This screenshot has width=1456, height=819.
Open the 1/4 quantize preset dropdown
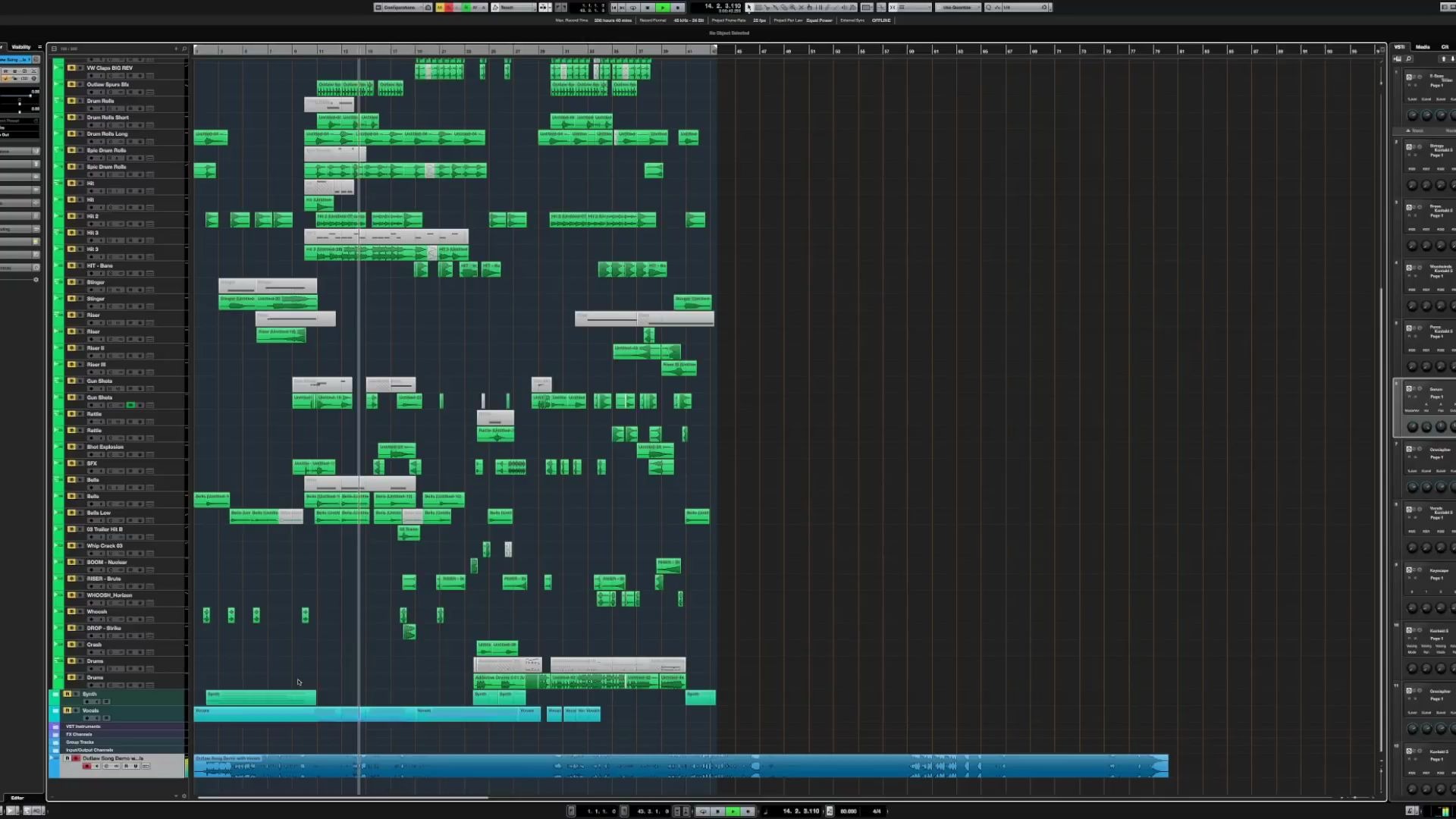pos(1022,8)
